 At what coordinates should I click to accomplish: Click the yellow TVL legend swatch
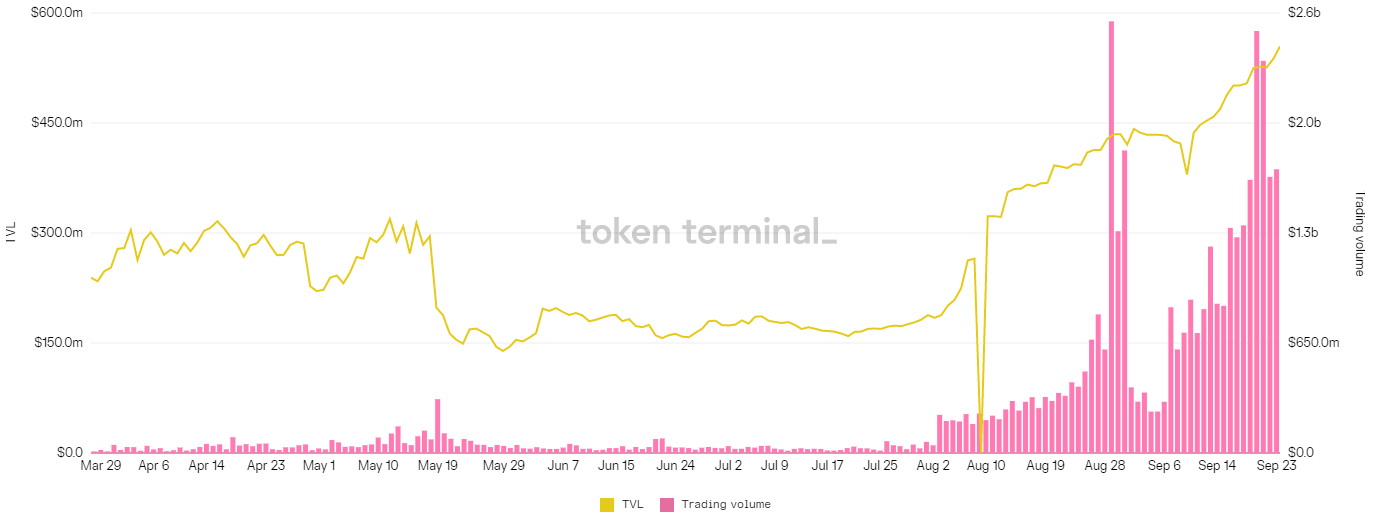(x=607, y=505)
